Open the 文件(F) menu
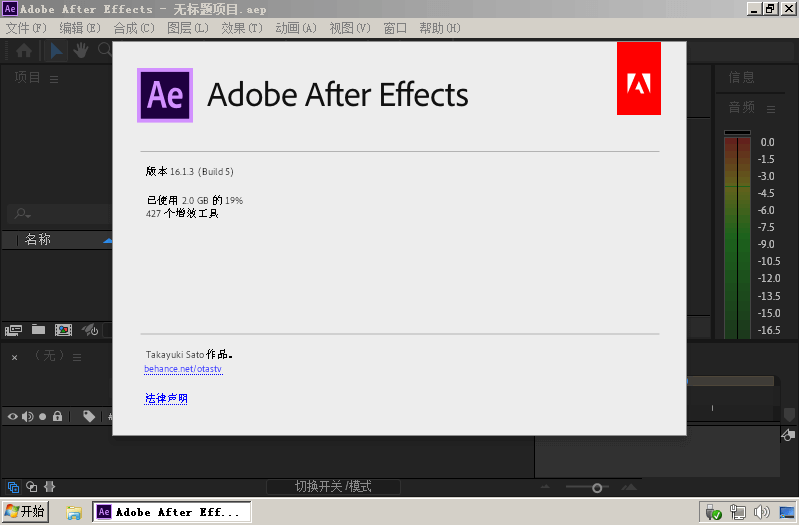This screenshot has height=525, width=799. [26, 28]
